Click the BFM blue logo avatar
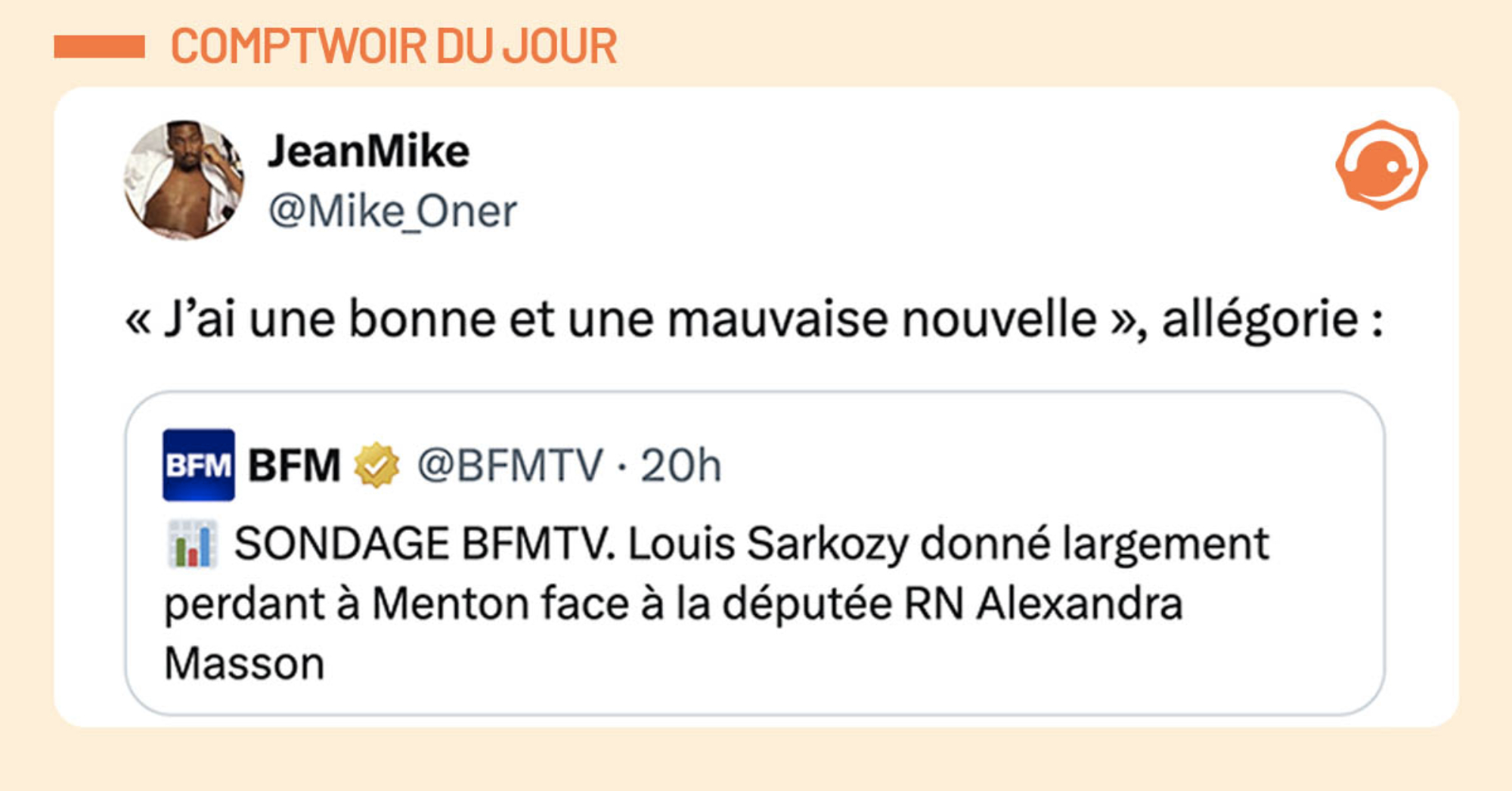The image size is (1512, 791). coord(198,465)
